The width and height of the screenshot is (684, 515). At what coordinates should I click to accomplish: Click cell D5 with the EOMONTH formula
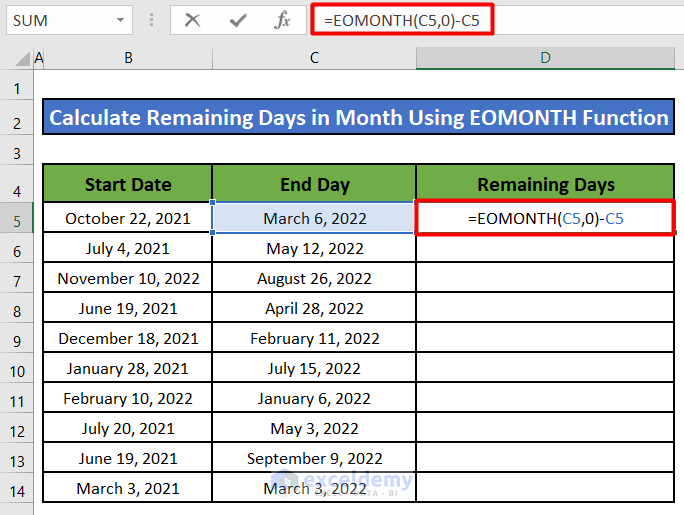click(545, 218)
